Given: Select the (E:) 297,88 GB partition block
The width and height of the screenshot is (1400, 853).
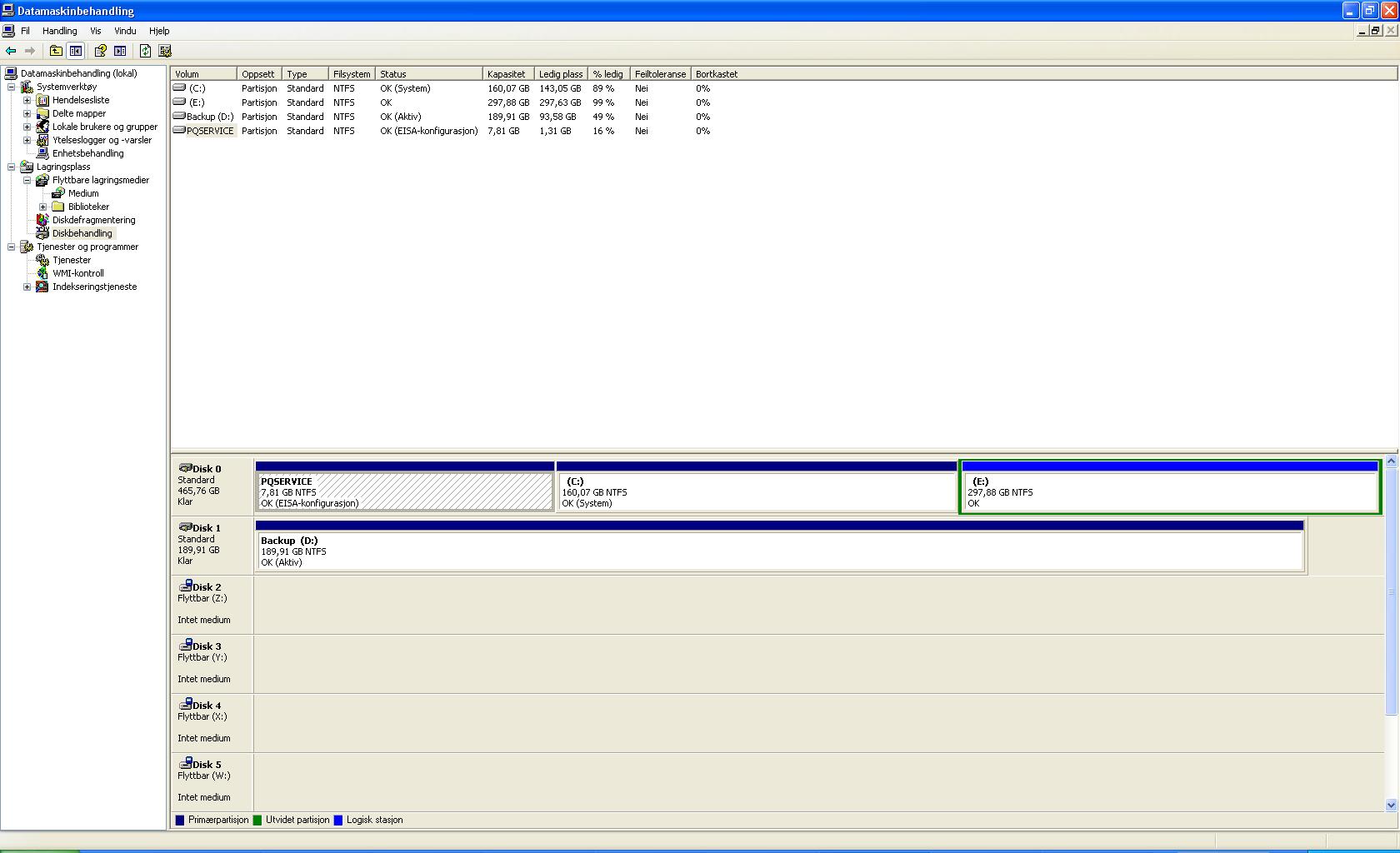Looking at the screenshot, I should (x=1170, y=486).
